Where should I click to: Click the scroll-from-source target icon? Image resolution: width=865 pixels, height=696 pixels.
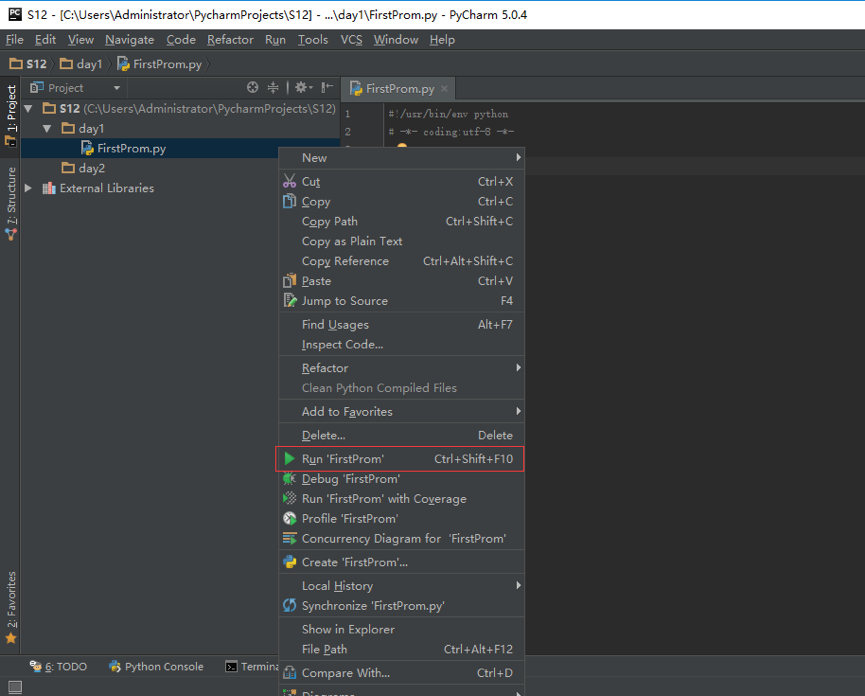point(253,87)
